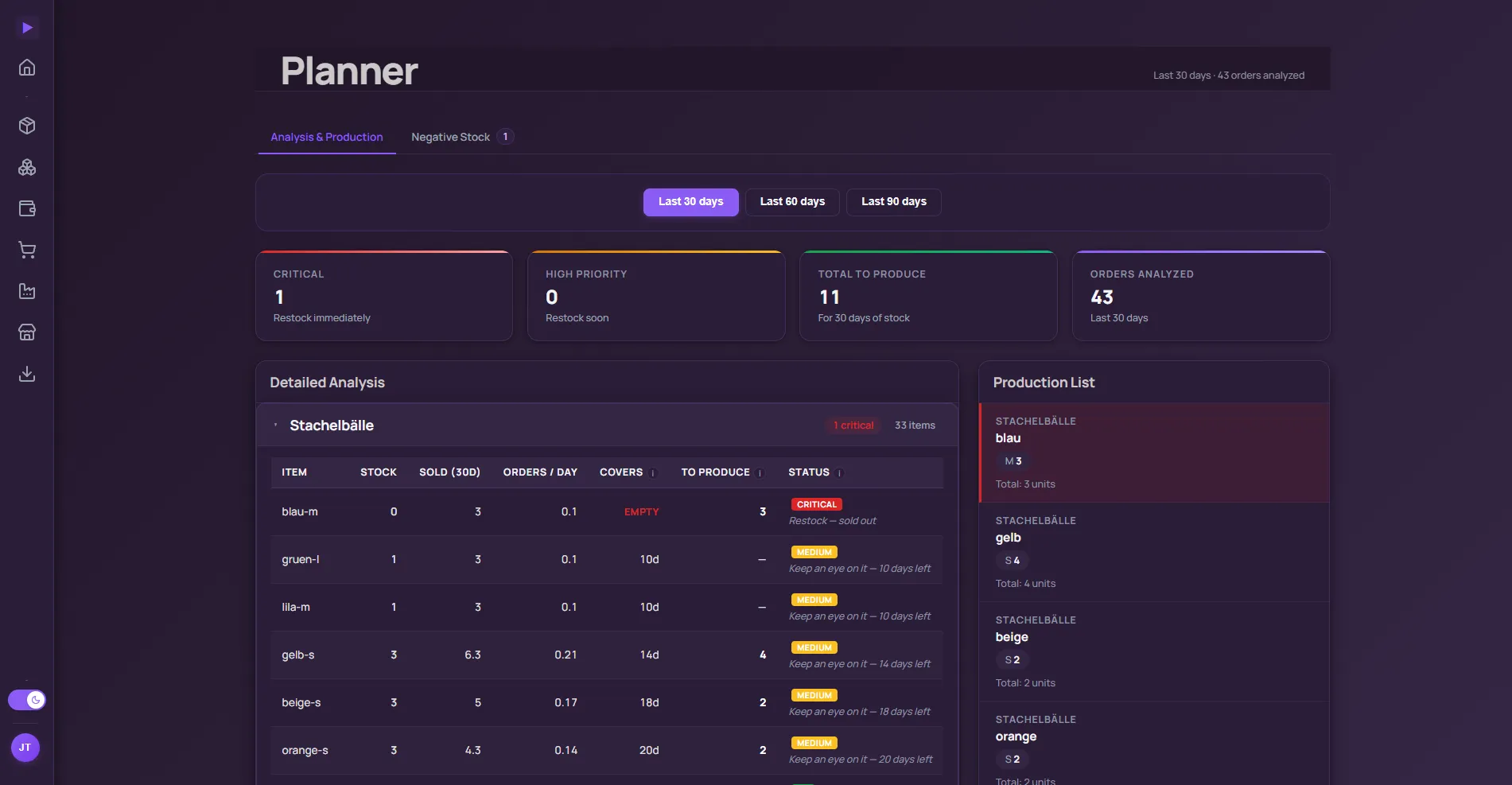Image resolution: width=1512 pixels, height=785 pixels.
Task: Click the Total To Produce card
Action: [x=928, y=296]
